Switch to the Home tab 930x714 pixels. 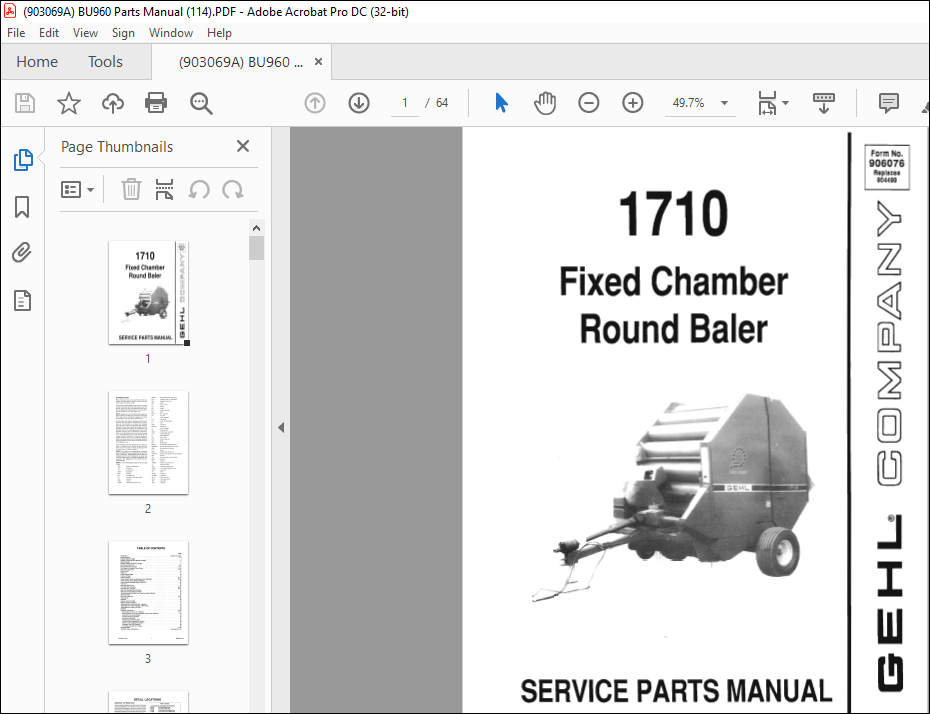coord(37,62)
